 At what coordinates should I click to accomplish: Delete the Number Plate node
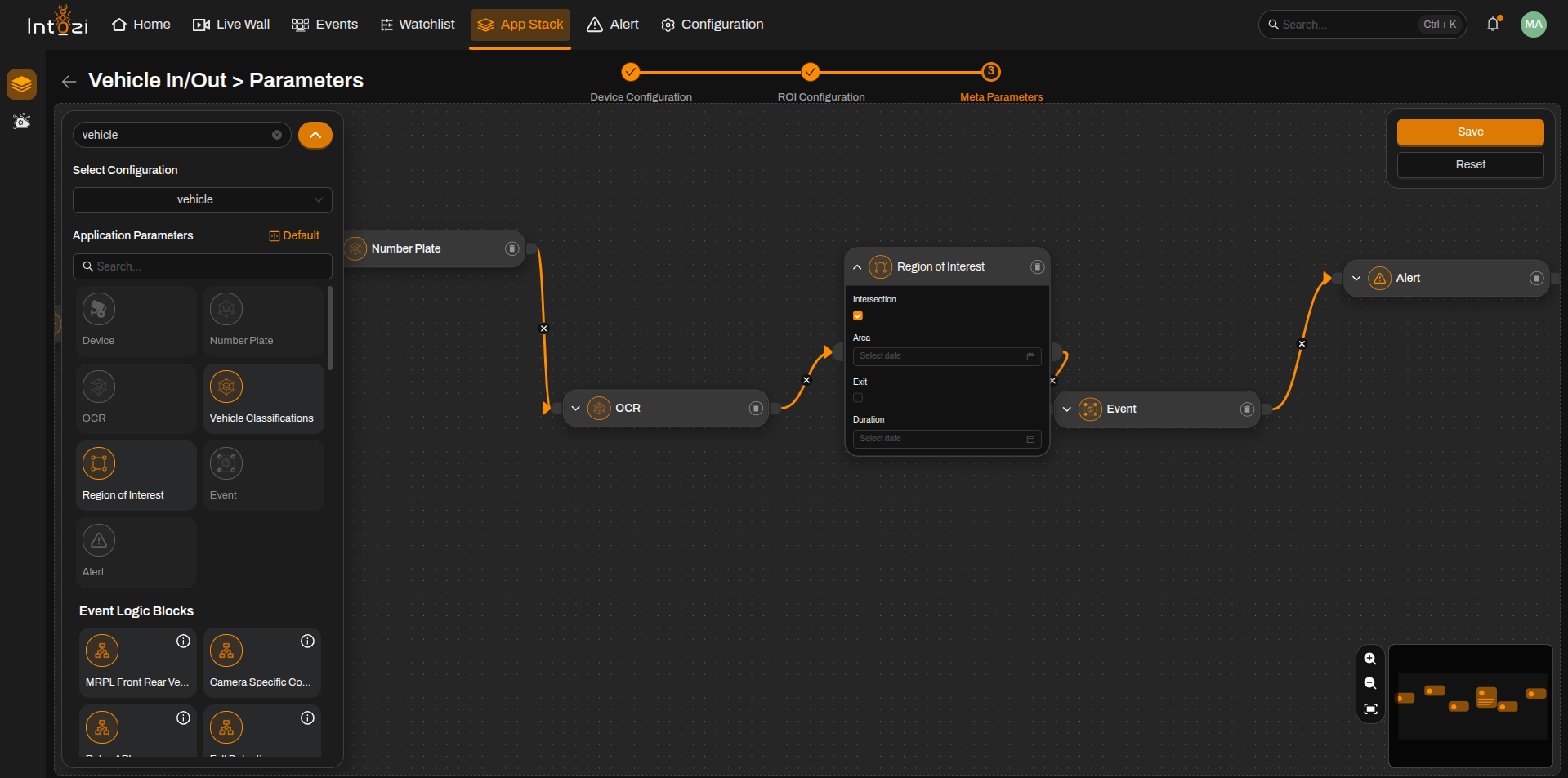[x=511, y=248]
